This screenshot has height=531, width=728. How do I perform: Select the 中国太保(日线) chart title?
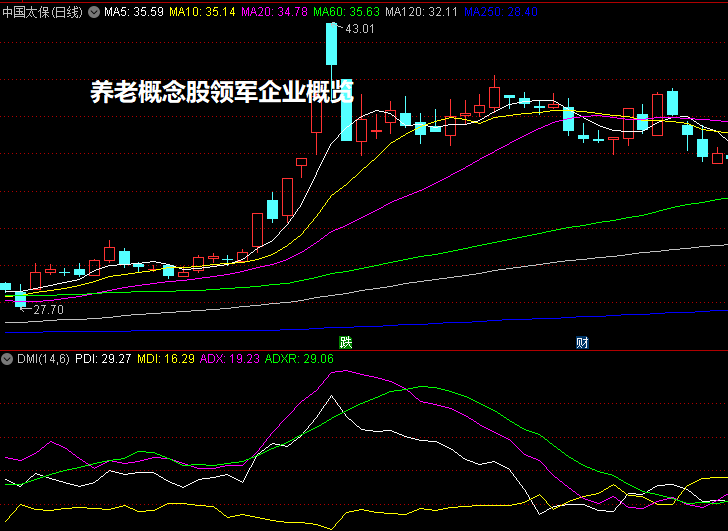[43, 12]
